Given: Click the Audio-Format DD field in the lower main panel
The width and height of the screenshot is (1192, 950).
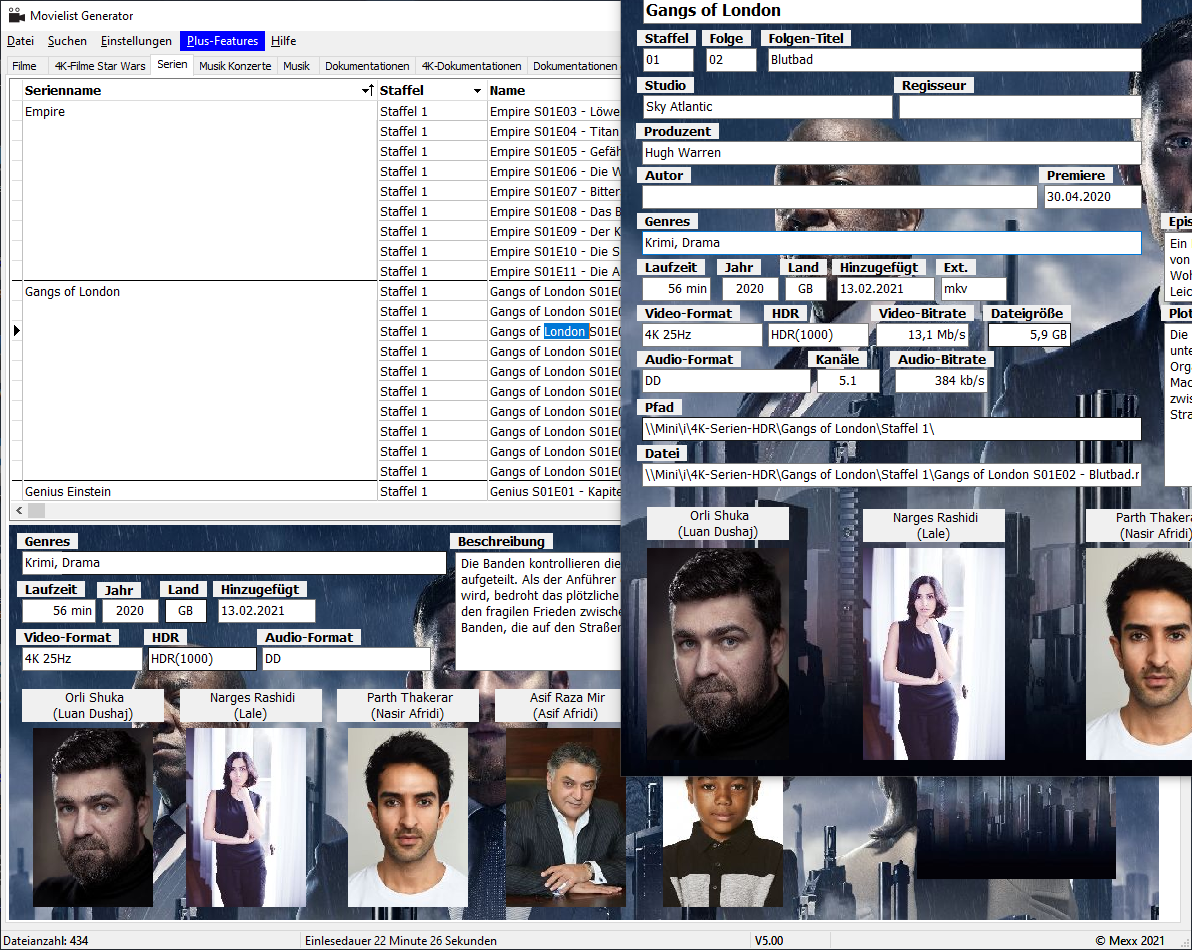Looking at the screenshot, I should (x=347, y=659).
